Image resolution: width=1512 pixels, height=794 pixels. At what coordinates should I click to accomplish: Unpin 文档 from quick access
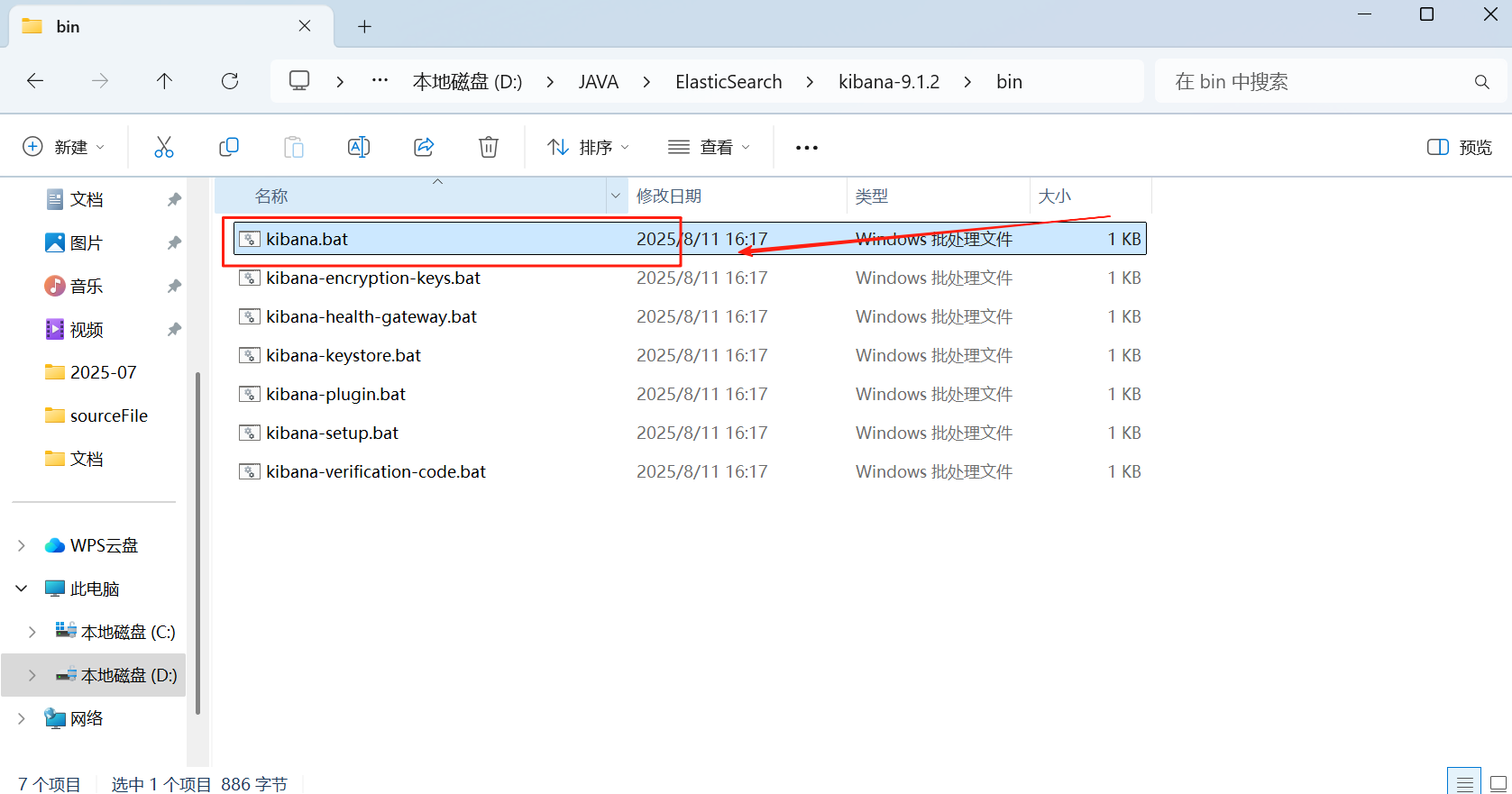174,199
